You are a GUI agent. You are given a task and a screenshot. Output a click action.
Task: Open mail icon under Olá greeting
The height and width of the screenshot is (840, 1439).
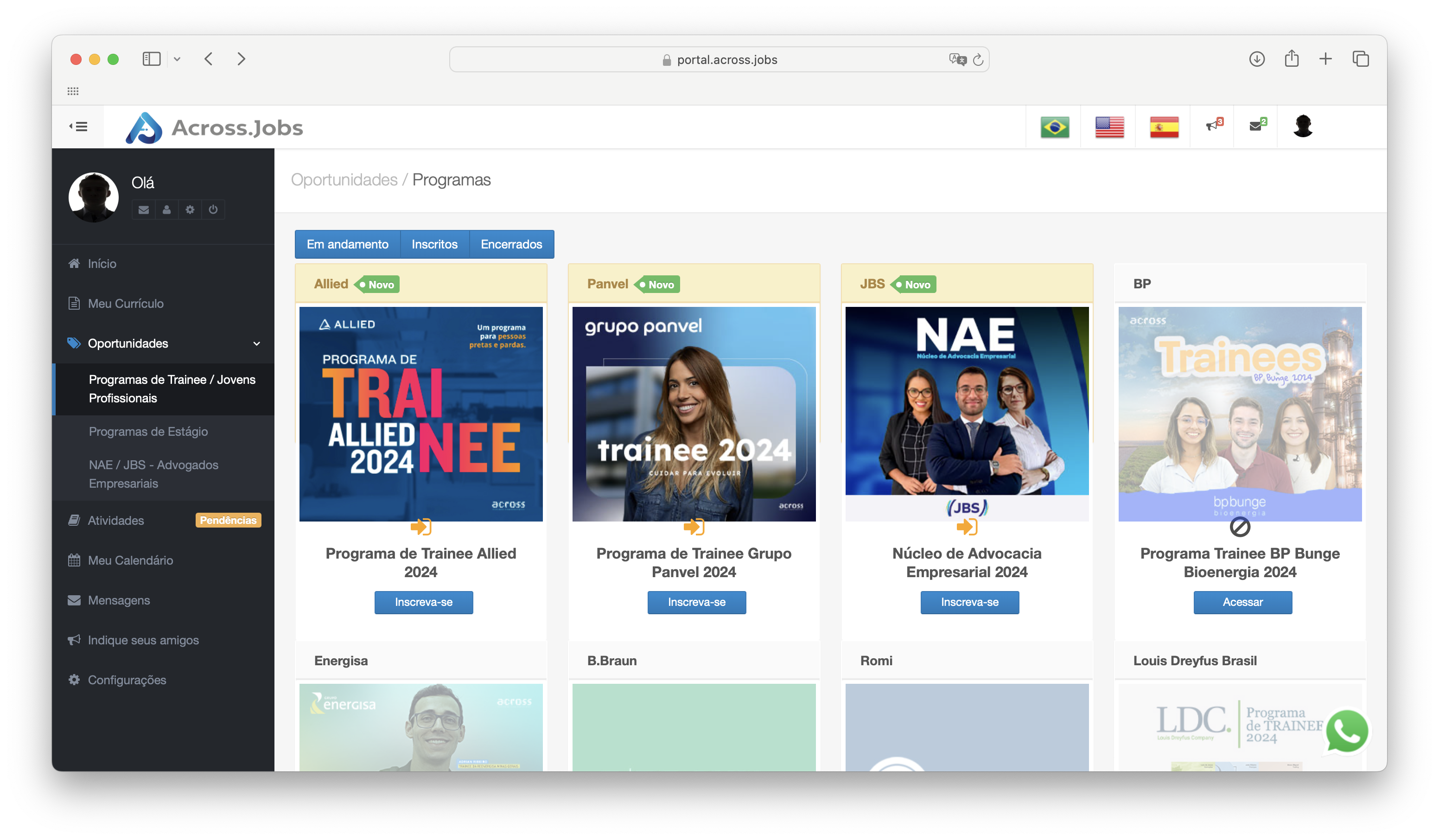tap(143, 210)
